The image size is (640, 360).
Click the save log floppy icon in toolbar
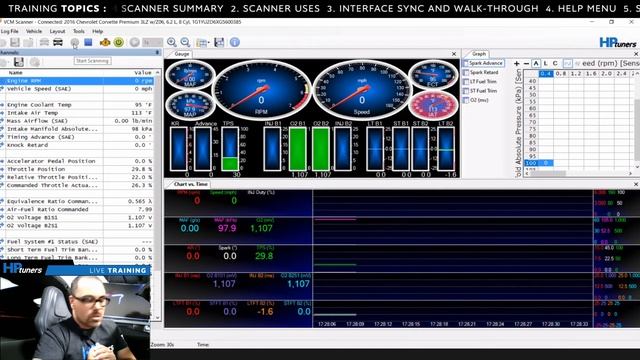[x=15, y=42]
